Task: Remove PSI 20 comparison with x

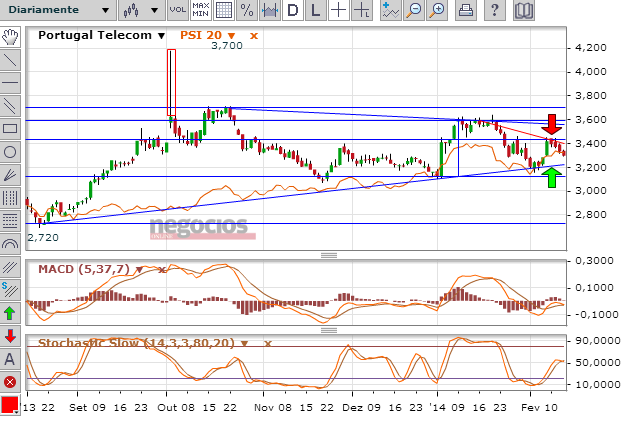Action: (254, 36)
